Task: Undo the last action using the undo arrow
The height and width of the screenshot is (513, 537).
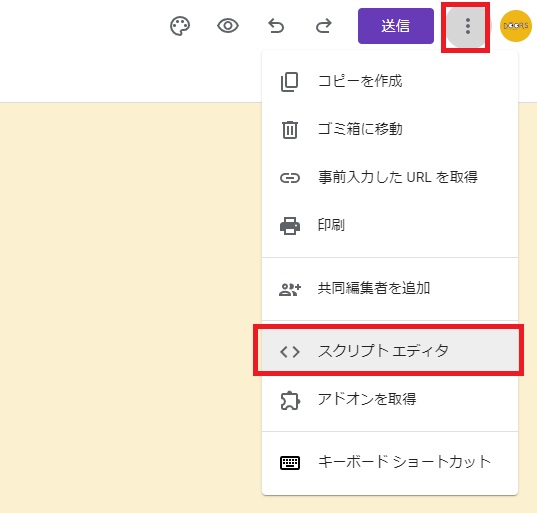Action: pyautogui.click(x=276, y=26)
